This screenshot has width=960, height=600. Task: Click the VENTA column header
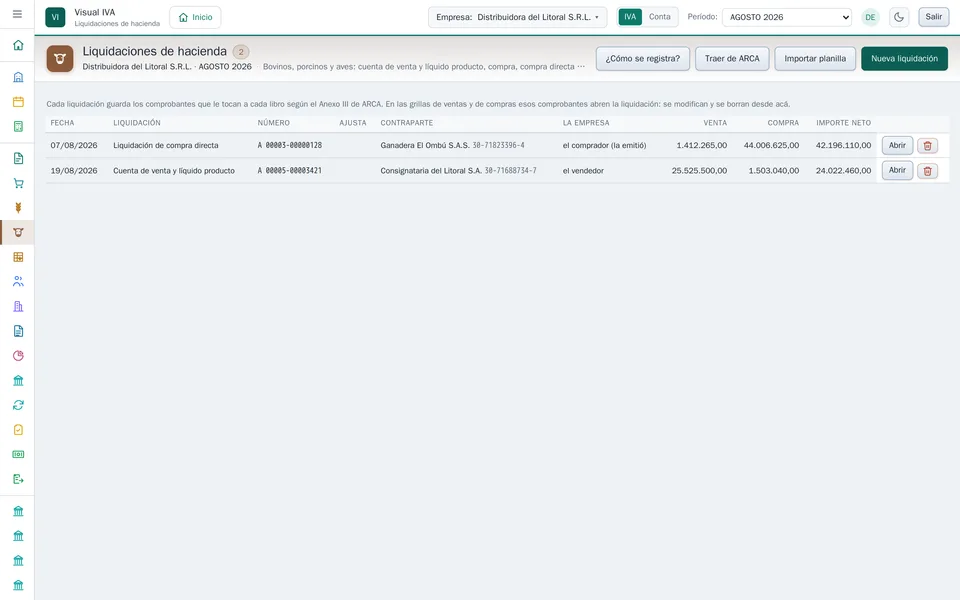pyautogui.click(x=715, y=123)
